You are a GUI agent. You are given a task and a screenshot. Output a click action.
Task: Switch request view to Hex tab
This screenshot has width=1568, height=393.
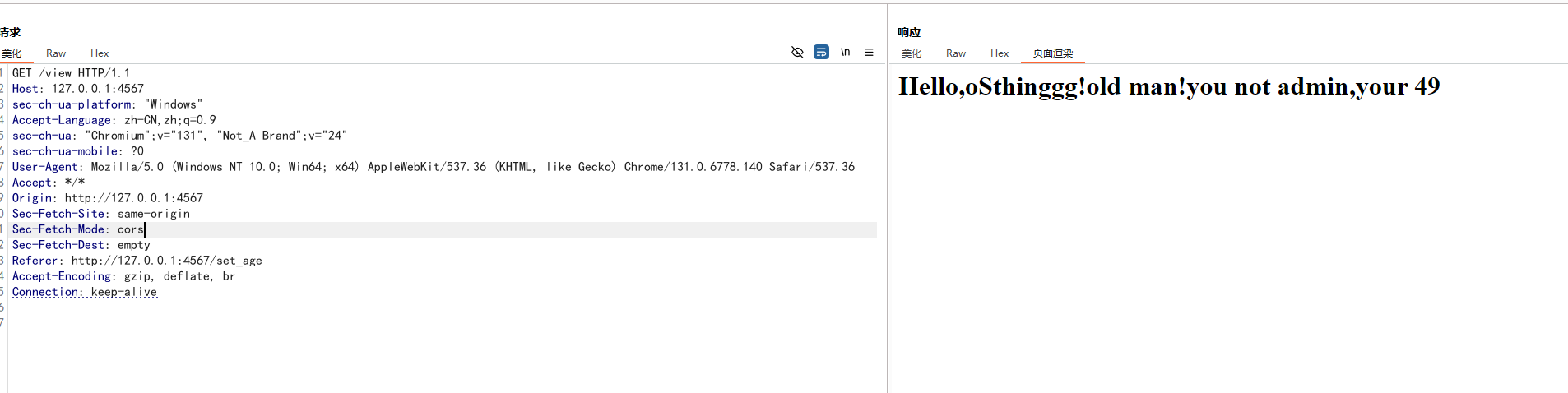tap(100, 53)
